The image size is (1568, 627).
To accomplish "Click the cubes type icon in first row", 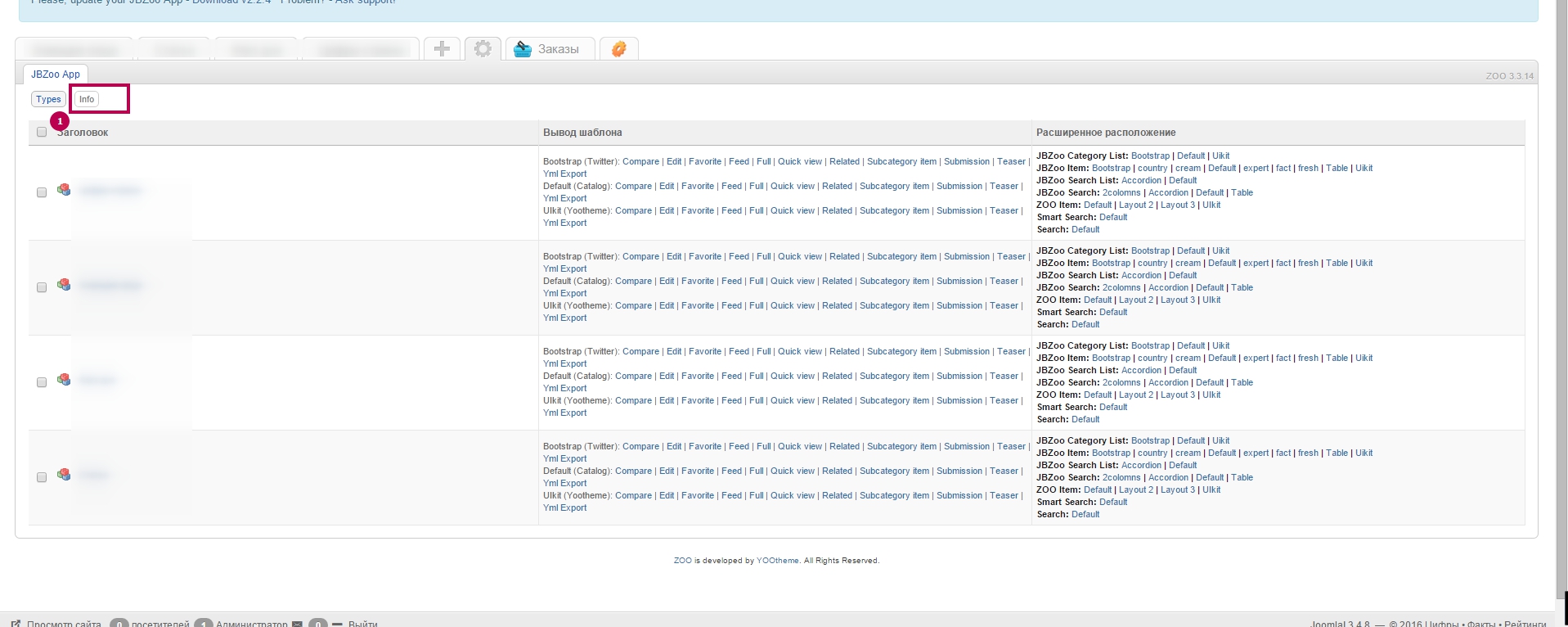I will [64, 190].
